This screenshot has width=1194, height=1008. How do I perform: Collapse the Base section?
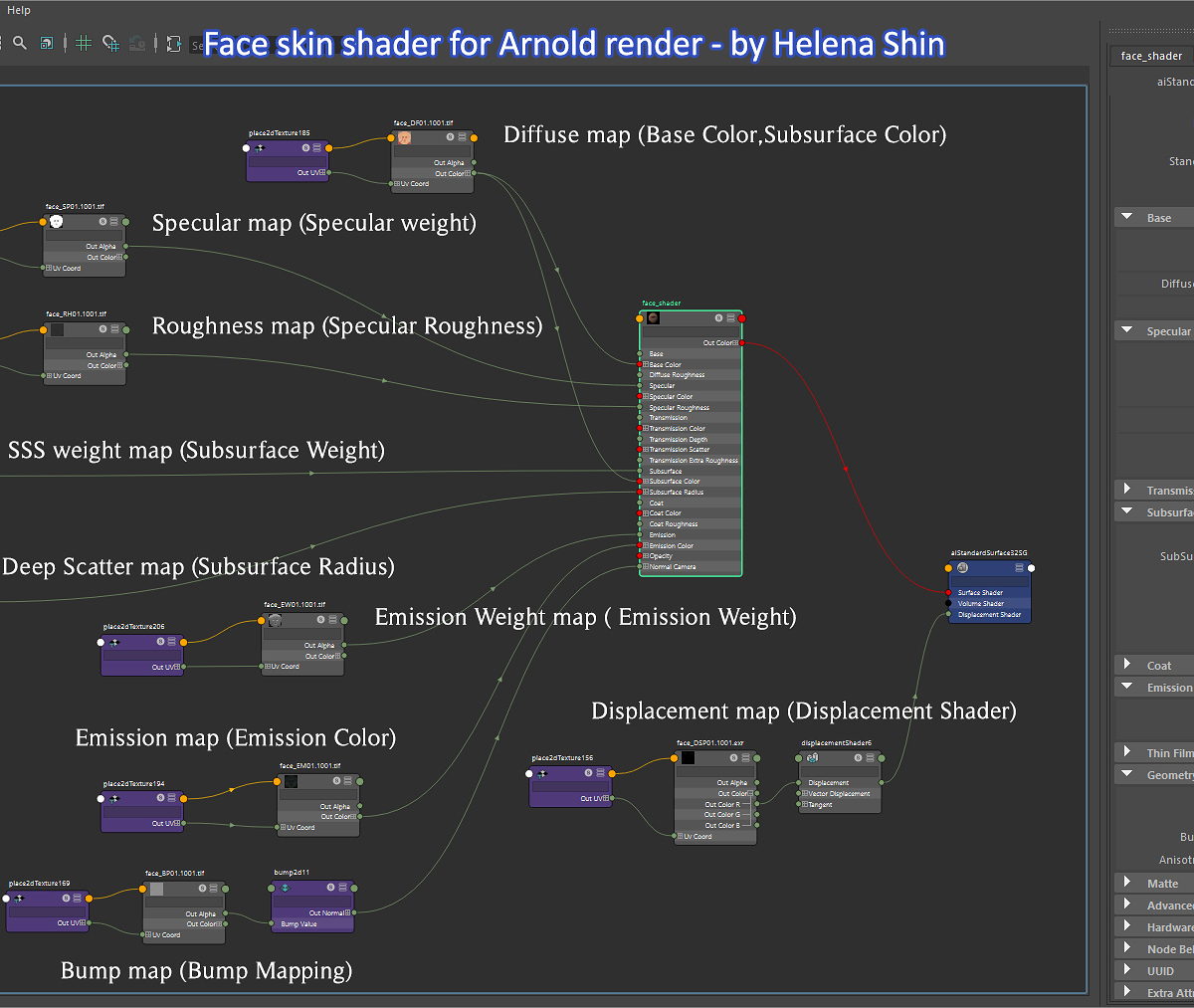click(x=1127, y=217)
